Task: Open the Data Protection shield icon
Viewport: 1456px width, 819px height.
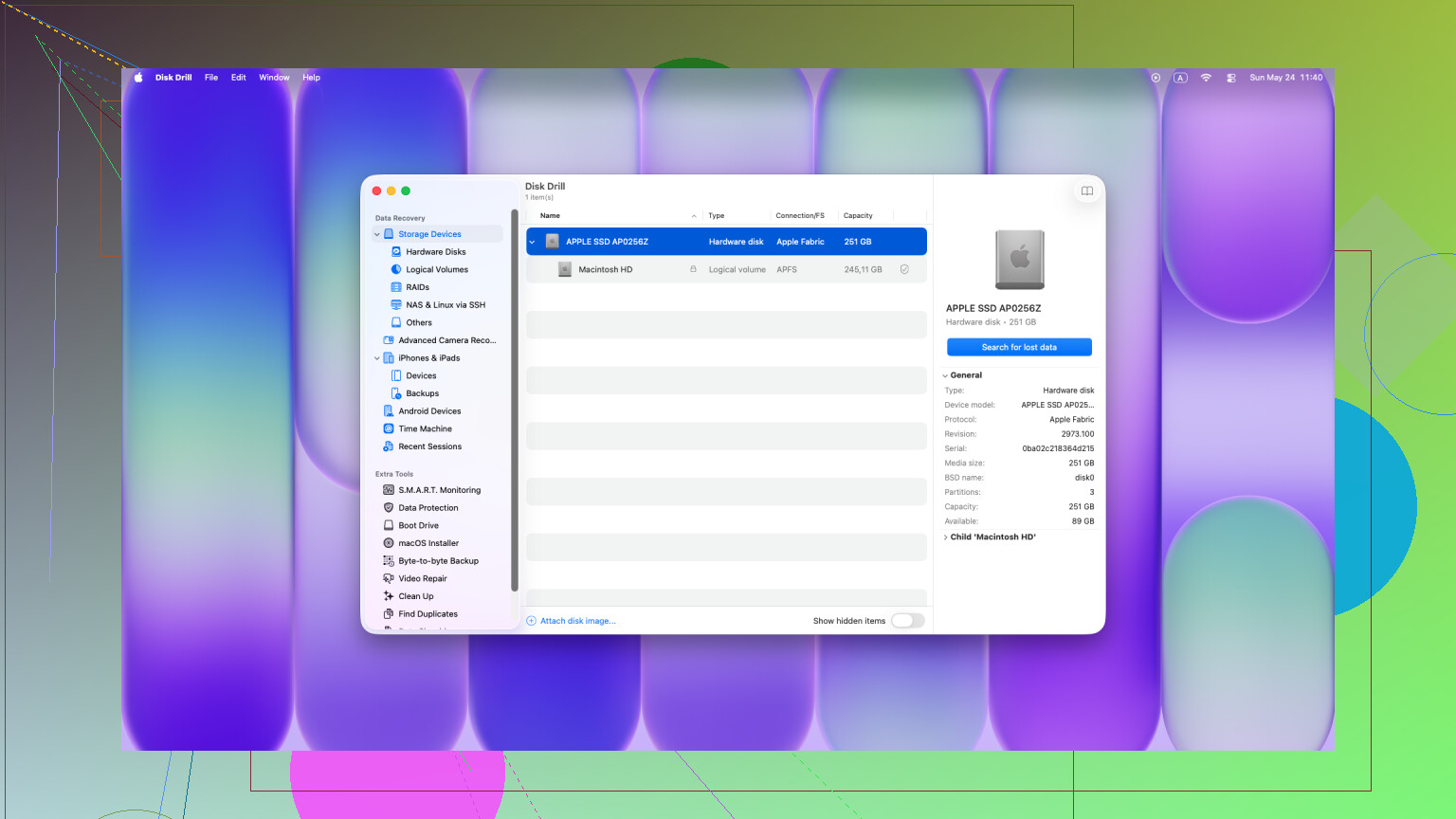Action: [389, 508]
